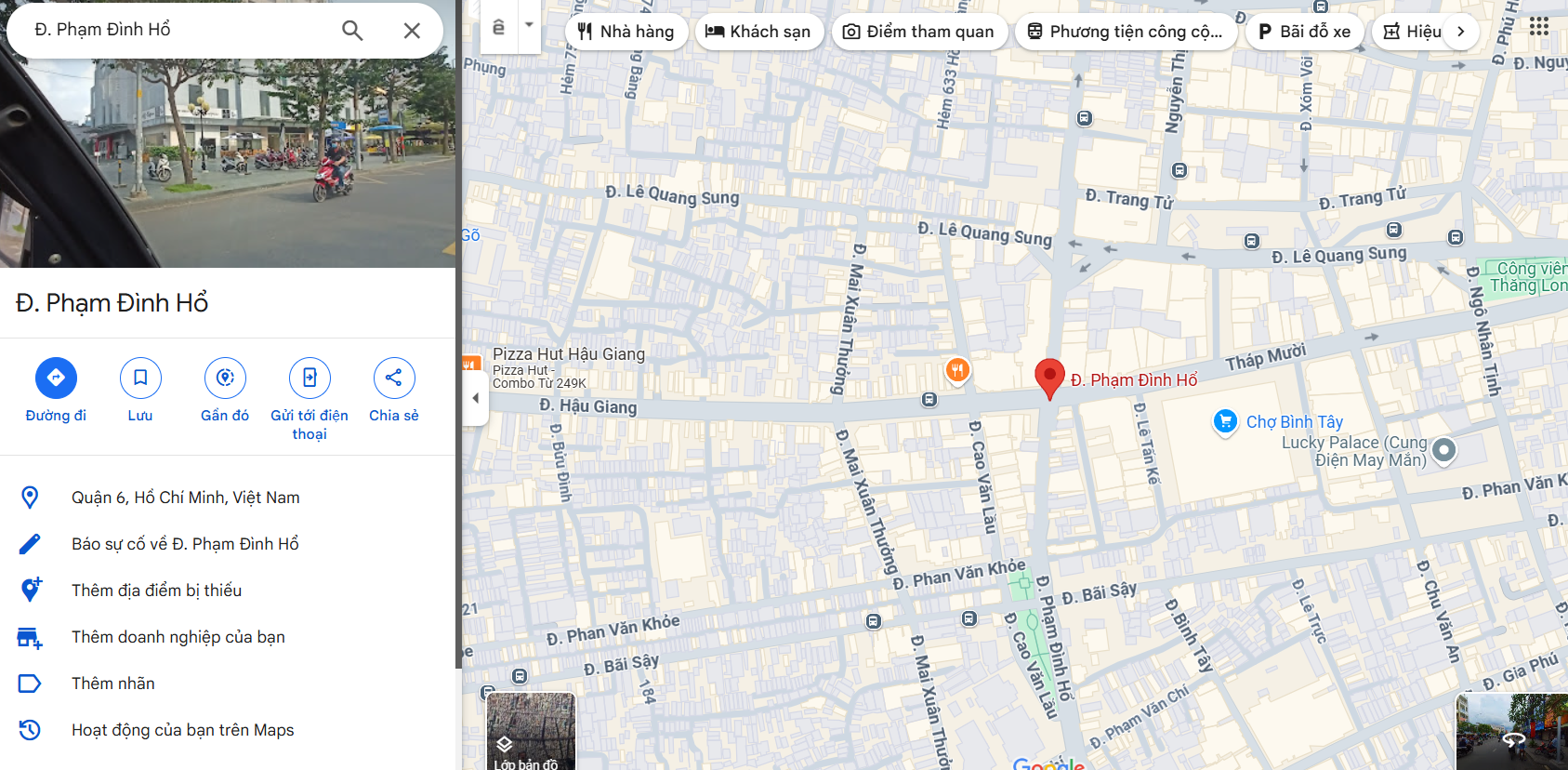This screenshot has width=1568, height=770.
Task: Select the Điểm tham quan chip
Action: (918, 32)
